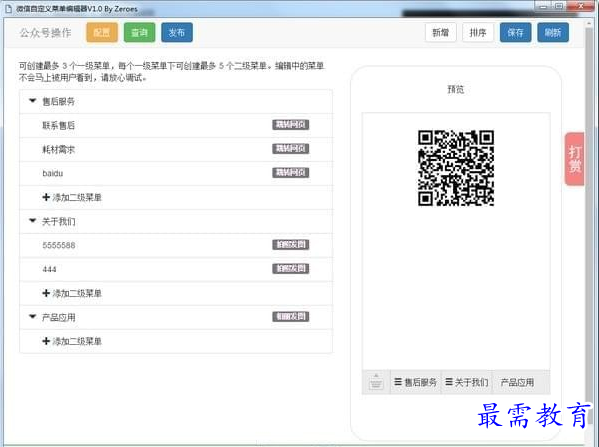Click the 公众号操作 heading label
The height and width of the screenshot is (447, 599).
pos(45,33)
